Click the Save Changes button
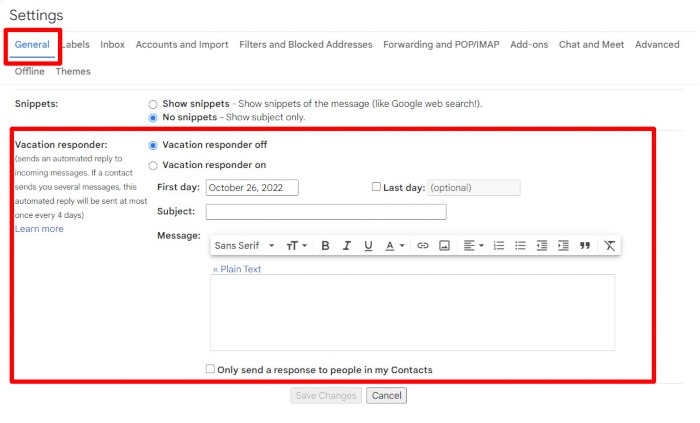This screenshot has width=700, height=423. tap(326, 395)
